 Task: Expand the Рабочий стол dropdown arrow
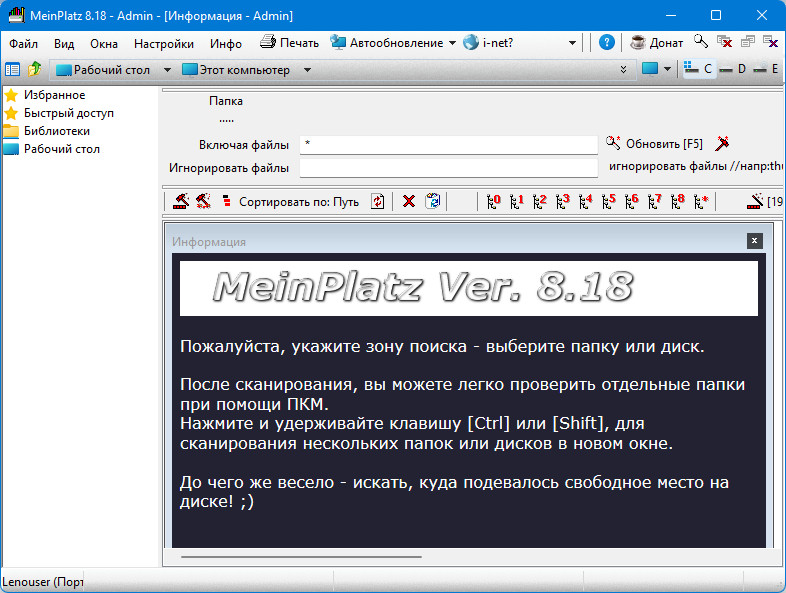pyautogui.click(x=167, y=70)
